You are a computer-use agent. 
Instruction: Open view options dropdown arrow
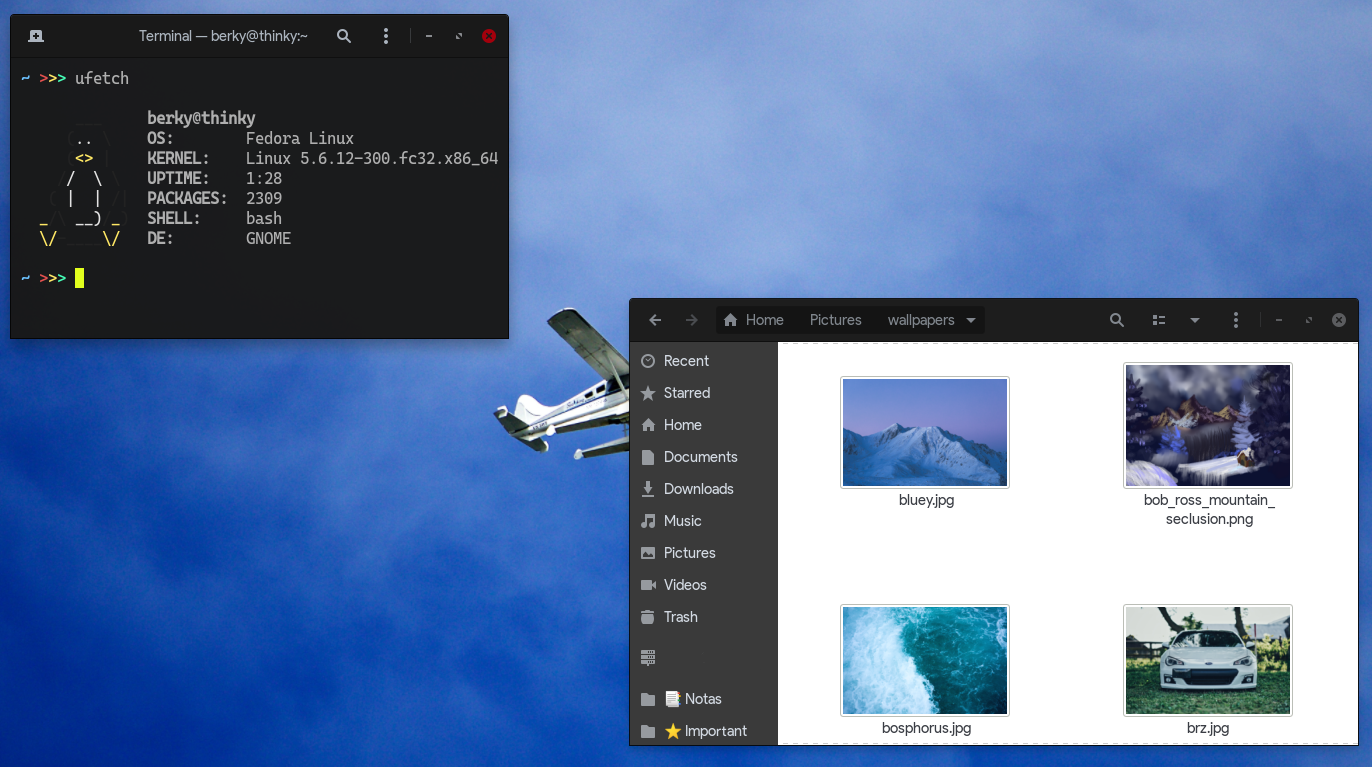click(1194, 320)
